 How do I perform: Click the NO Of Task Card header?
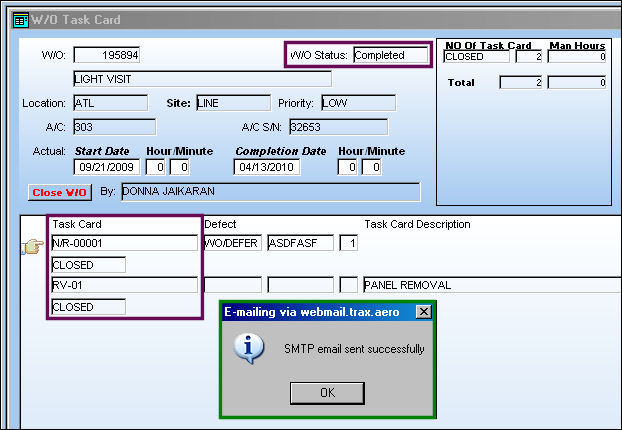[x=488, y=46]
